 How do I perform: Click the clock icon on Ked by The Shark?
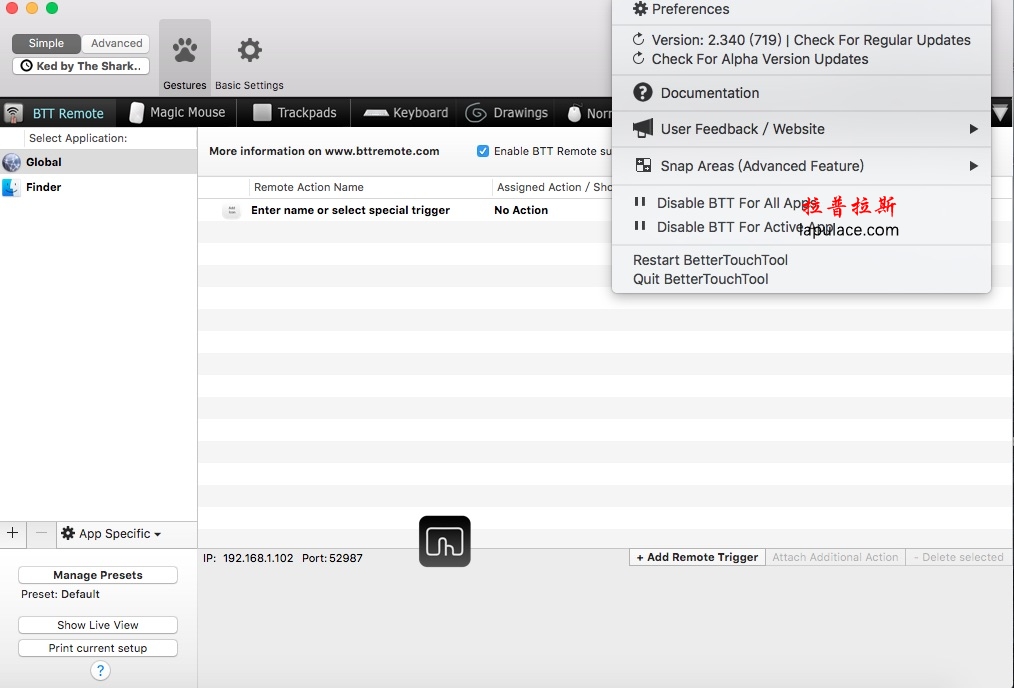(27, 66)
